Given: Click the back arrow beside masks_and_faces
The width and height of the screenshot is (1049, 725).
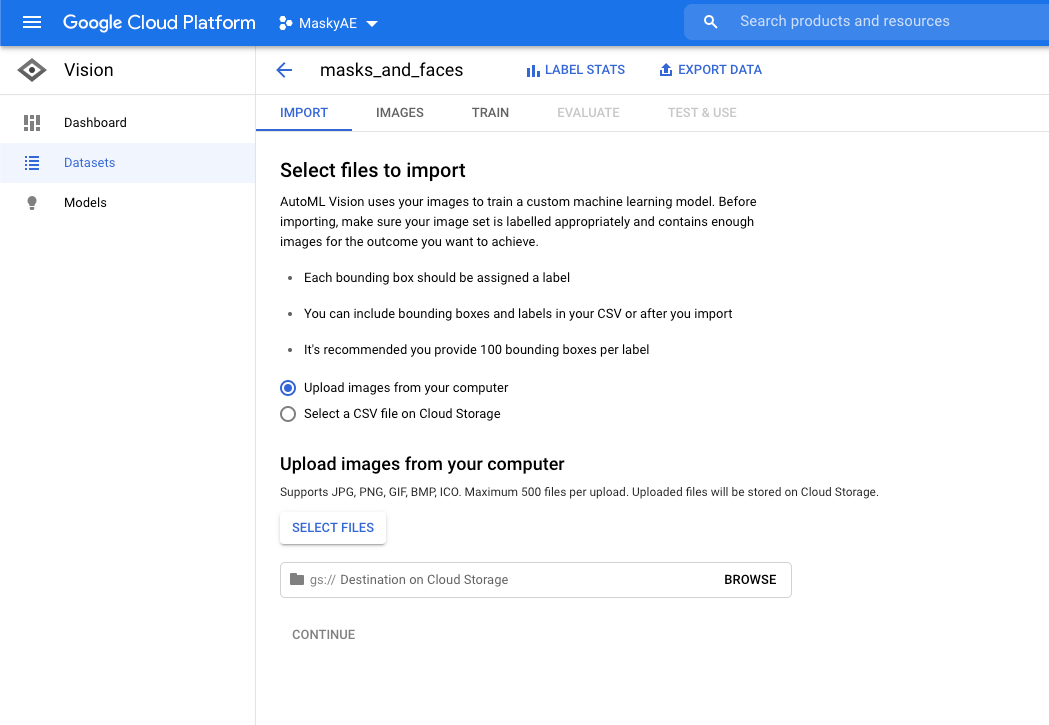Looking at the screenshot, I should point(284,70).
